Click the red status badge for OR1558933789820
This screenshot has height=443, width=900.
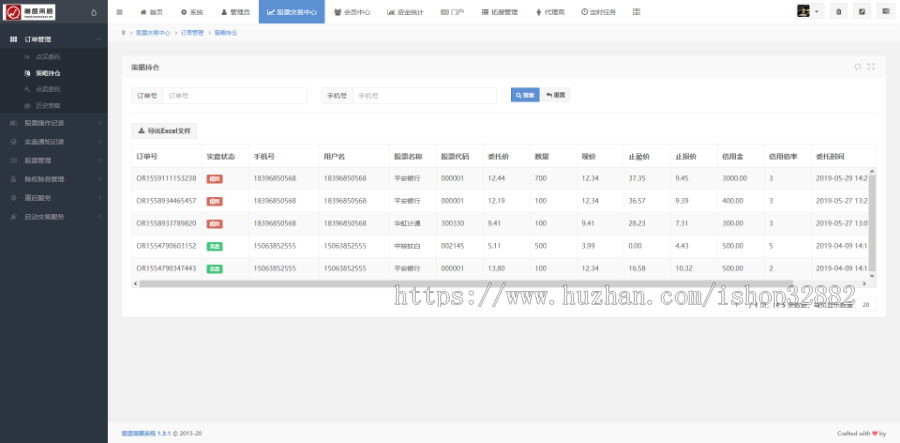click(215, 224)
